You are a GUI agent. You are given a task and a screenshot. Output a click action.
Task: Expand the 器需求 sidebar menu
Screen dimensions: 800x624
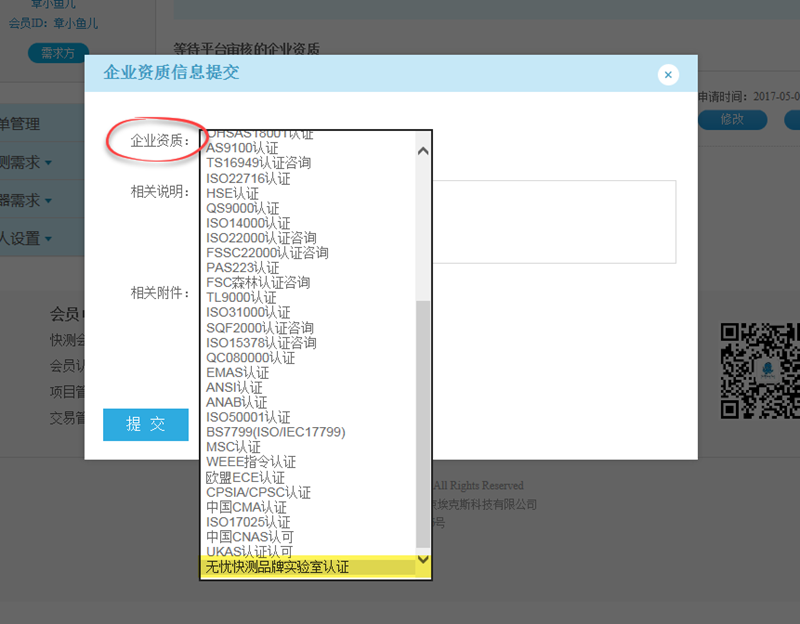pyautogui.click(x=27, y=201)
